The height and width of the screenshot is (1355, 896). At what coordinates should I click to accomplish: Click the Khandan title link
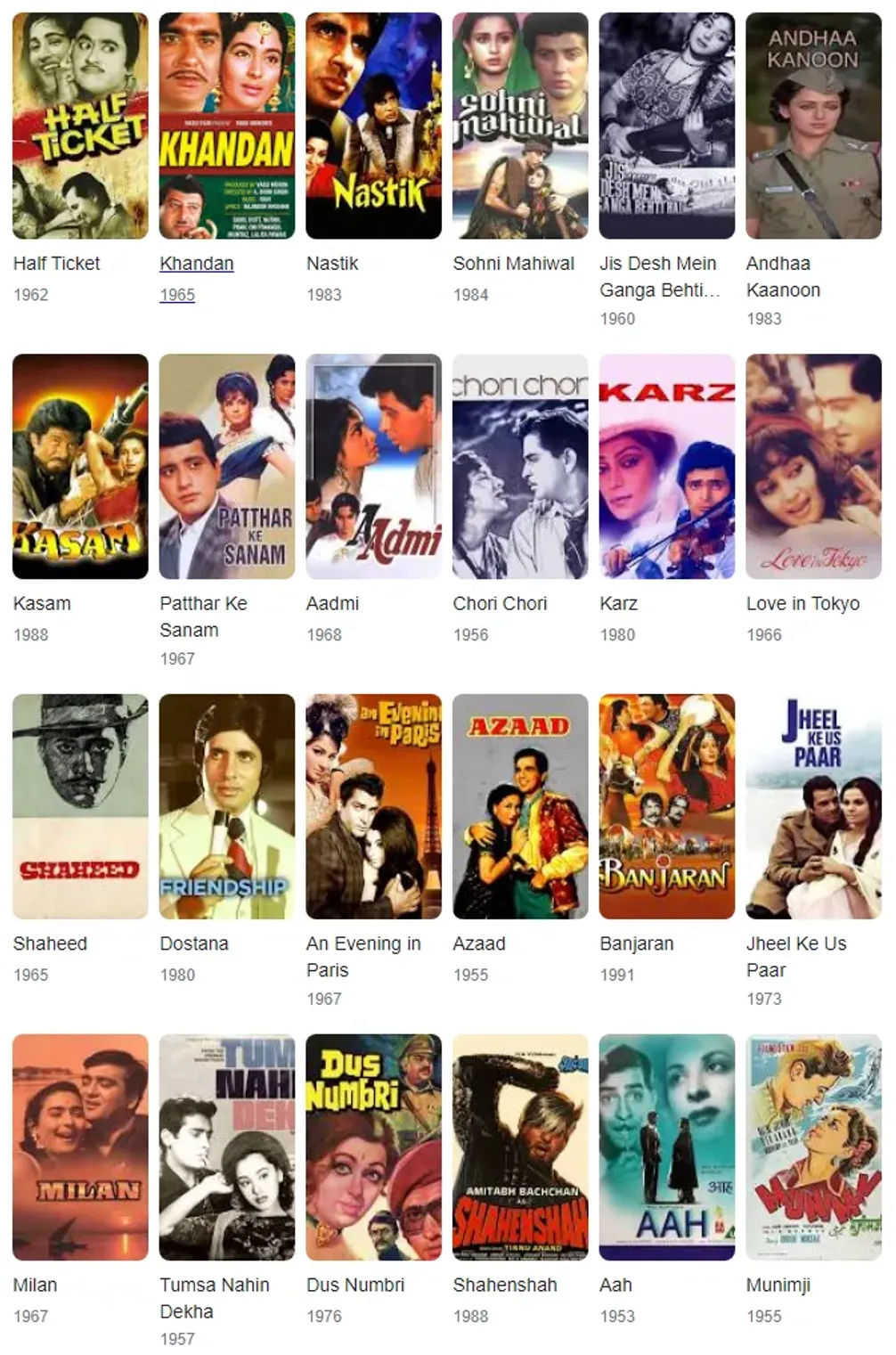pos(197,264)
